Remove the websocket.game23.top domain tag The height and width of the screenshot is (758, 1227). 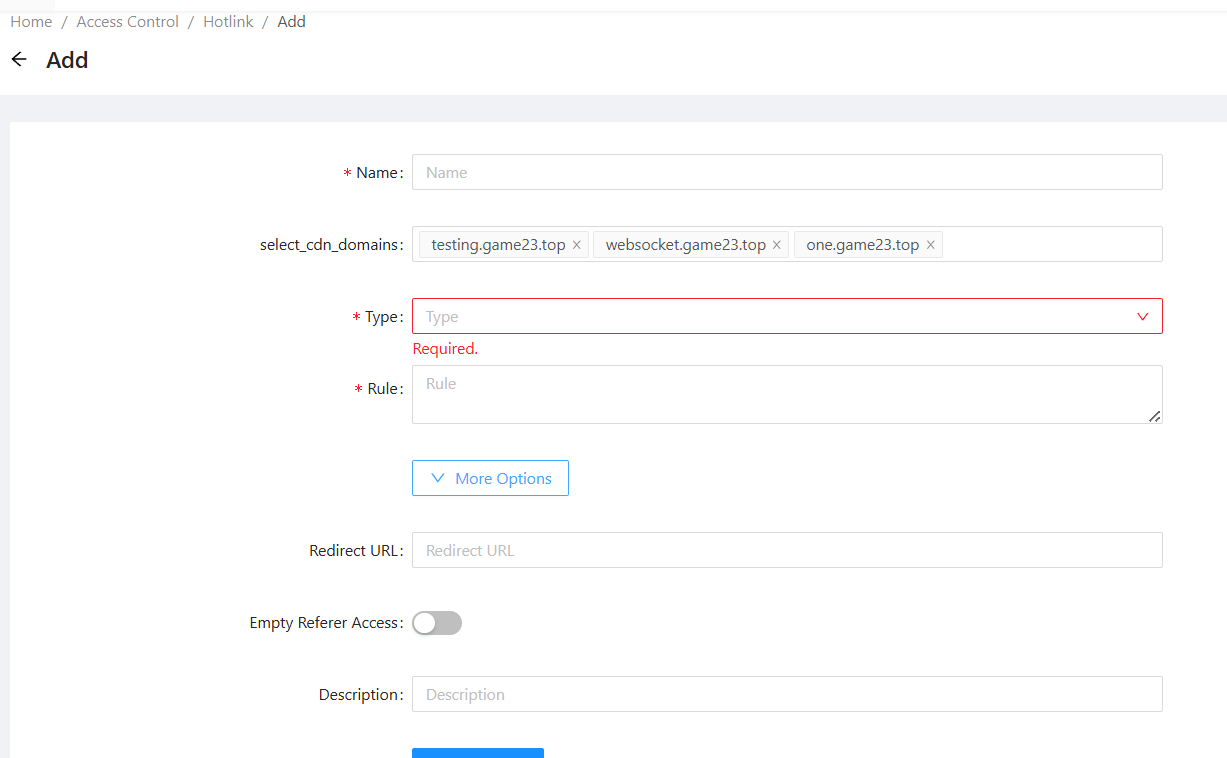[x=777, y=245]
